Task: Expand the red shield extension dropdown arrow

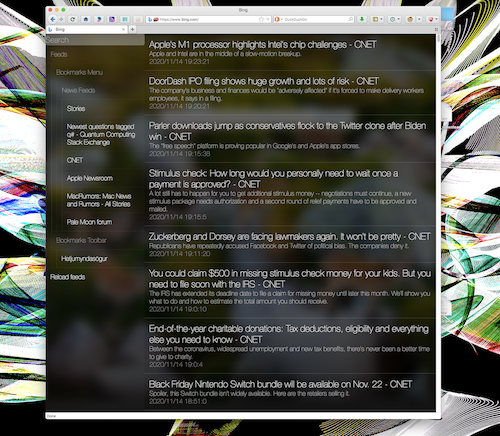Action: click(x=436, y=19)
